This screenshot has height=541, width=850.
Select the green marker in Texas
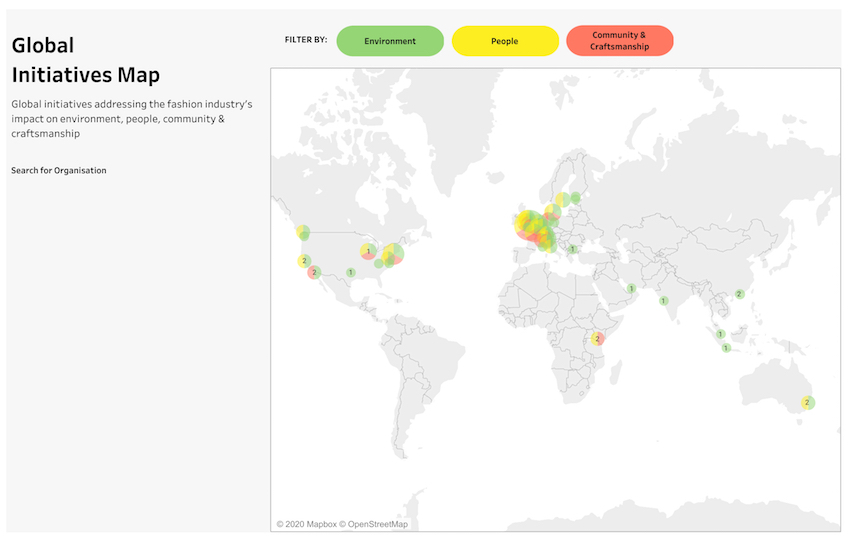(x=350, y=272)
